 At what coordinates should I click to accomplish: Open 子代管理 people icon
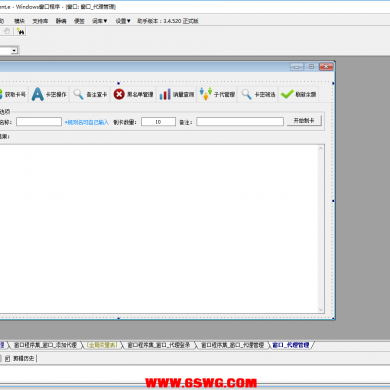(x=206, y=94)
